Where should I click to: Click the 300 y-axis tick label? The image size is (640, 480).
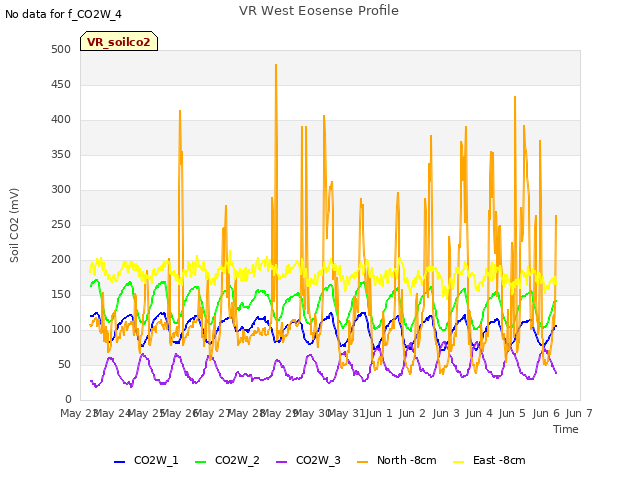61,190
